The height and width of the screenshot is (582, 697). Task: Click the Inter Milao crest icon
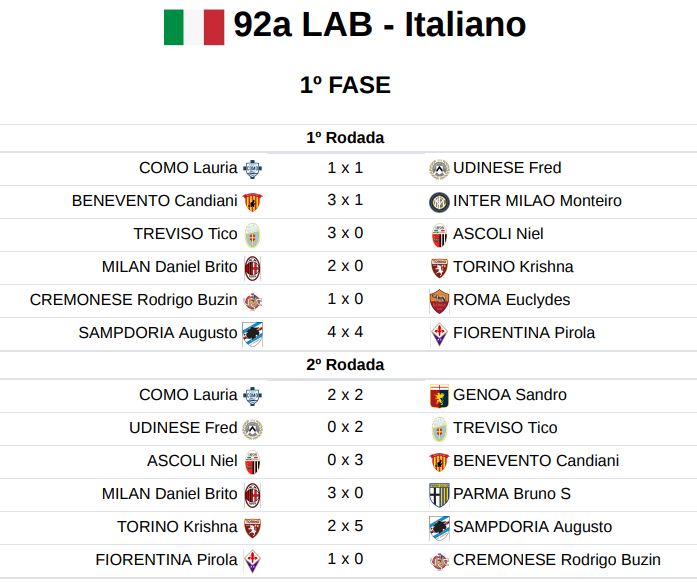(439, 201)
